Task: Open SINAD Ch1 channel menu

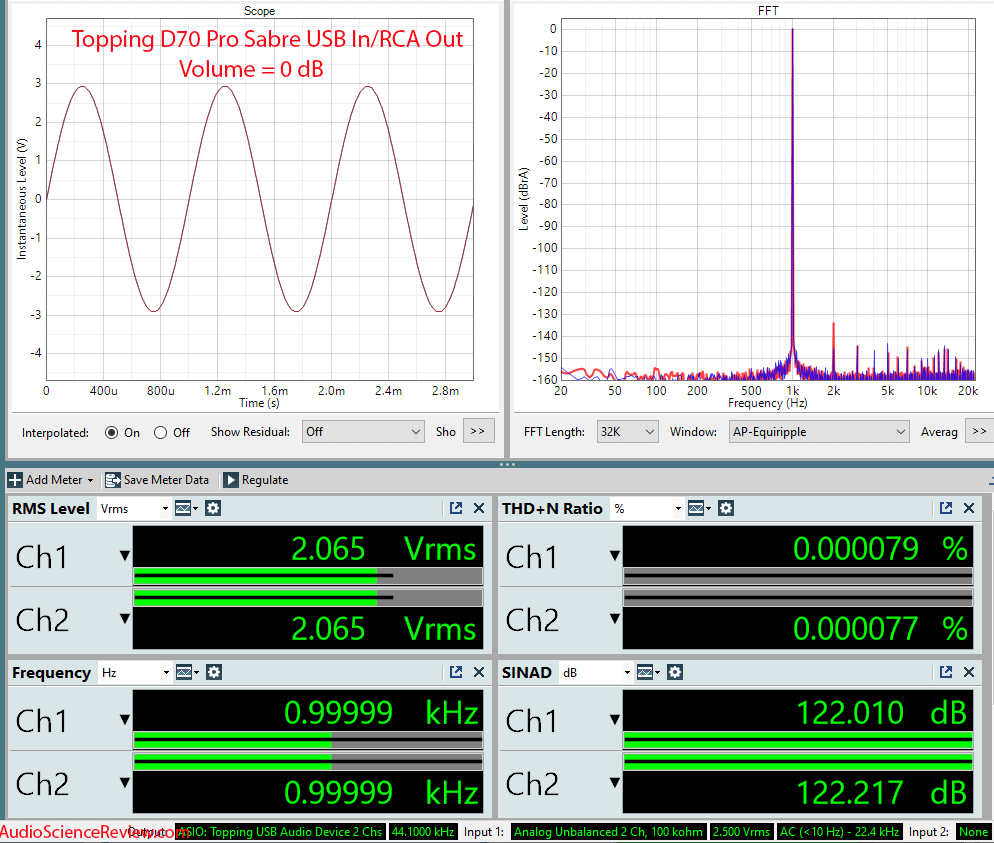Action: pos(615,719)
